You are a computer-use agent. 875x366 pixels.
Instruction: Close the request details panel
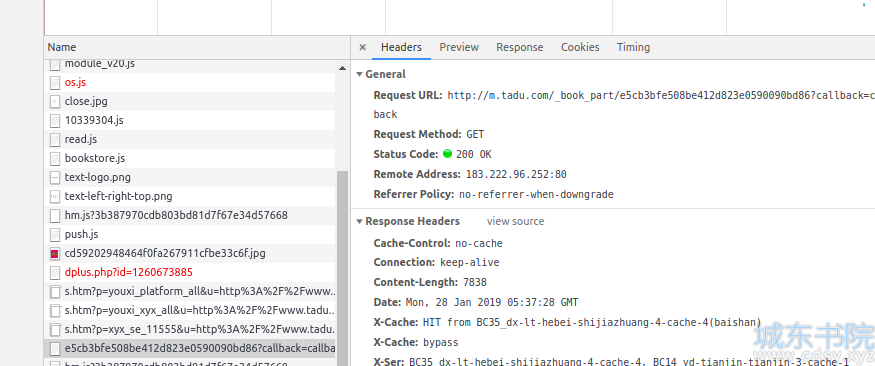[x=363, y=47]
